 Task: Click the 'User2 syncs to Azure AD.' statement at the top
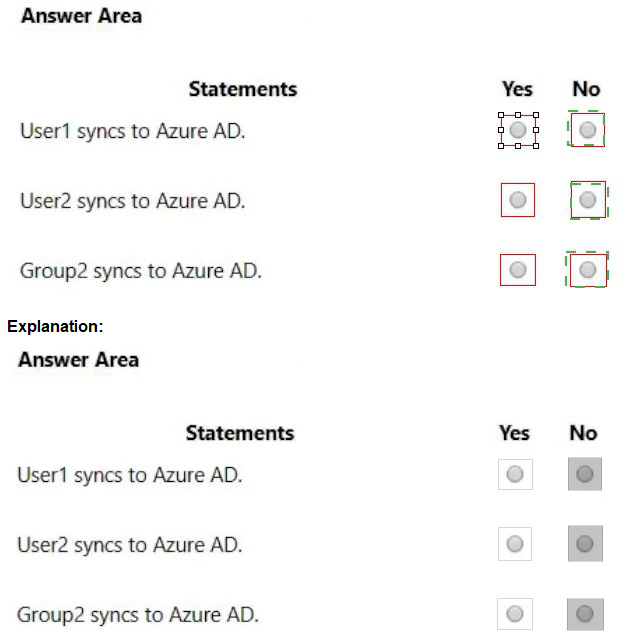tap(132, 201)
